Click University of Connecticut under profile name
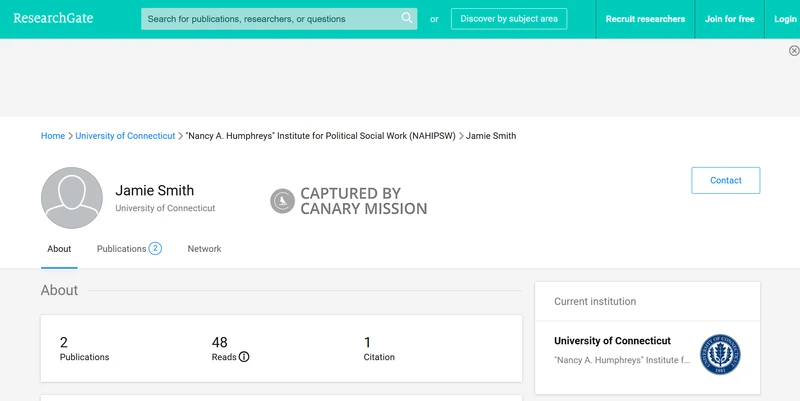This screenshot has width=800, height=401. [x=165, y=208]
